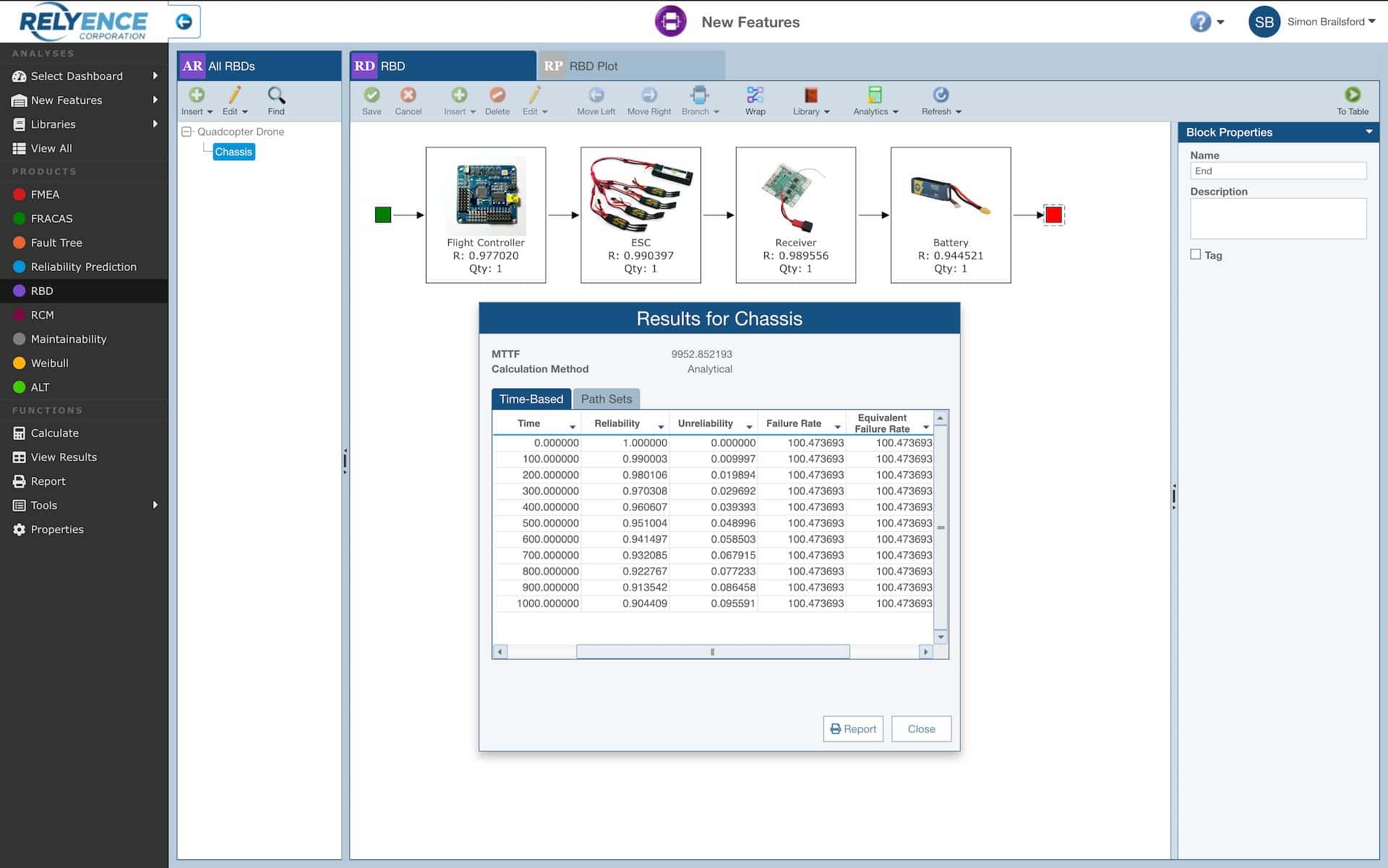Save the RBD diagram
The height and width of the screenshot is (868, 1388).
pos(372,100)
